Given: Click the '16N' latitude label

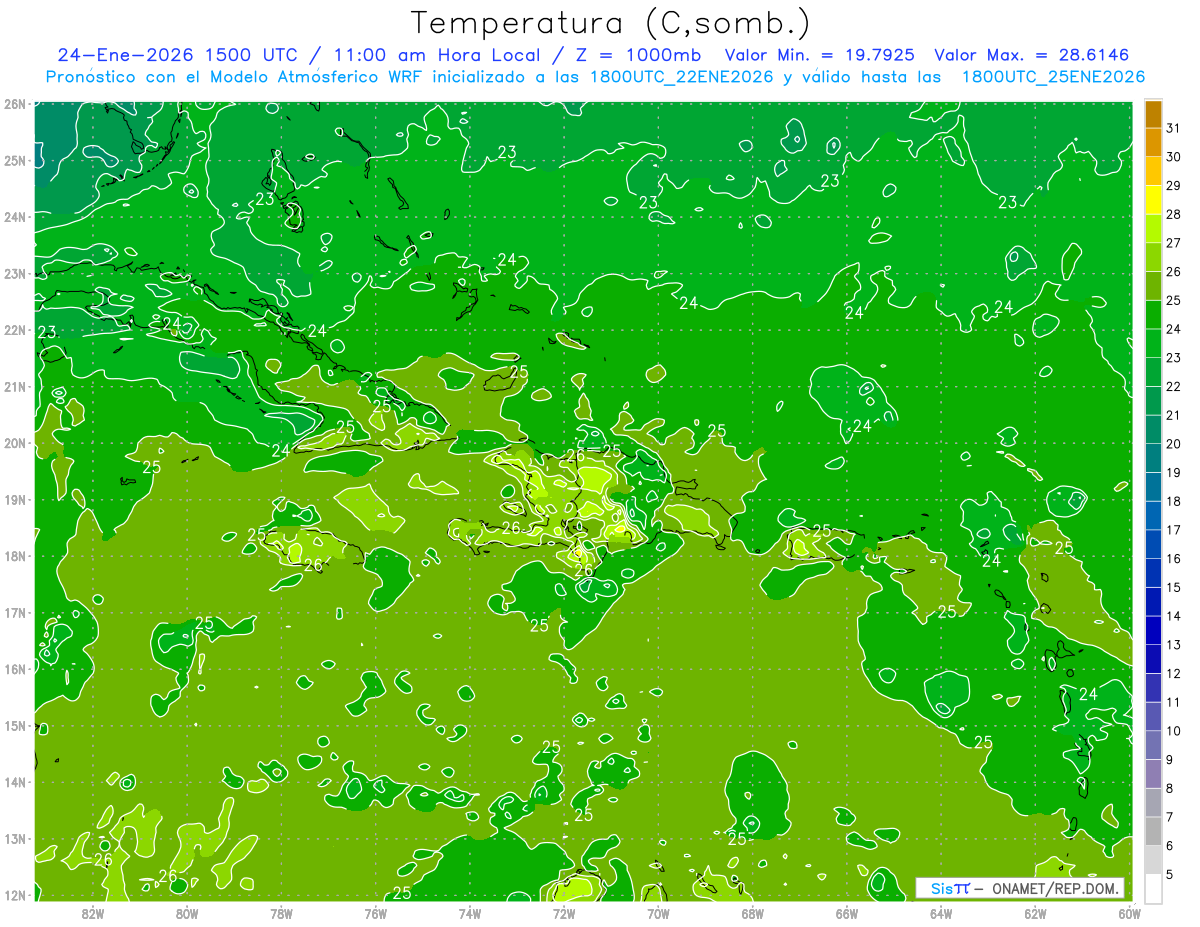Looking at the screenshot, I should (x=14, y=669).
